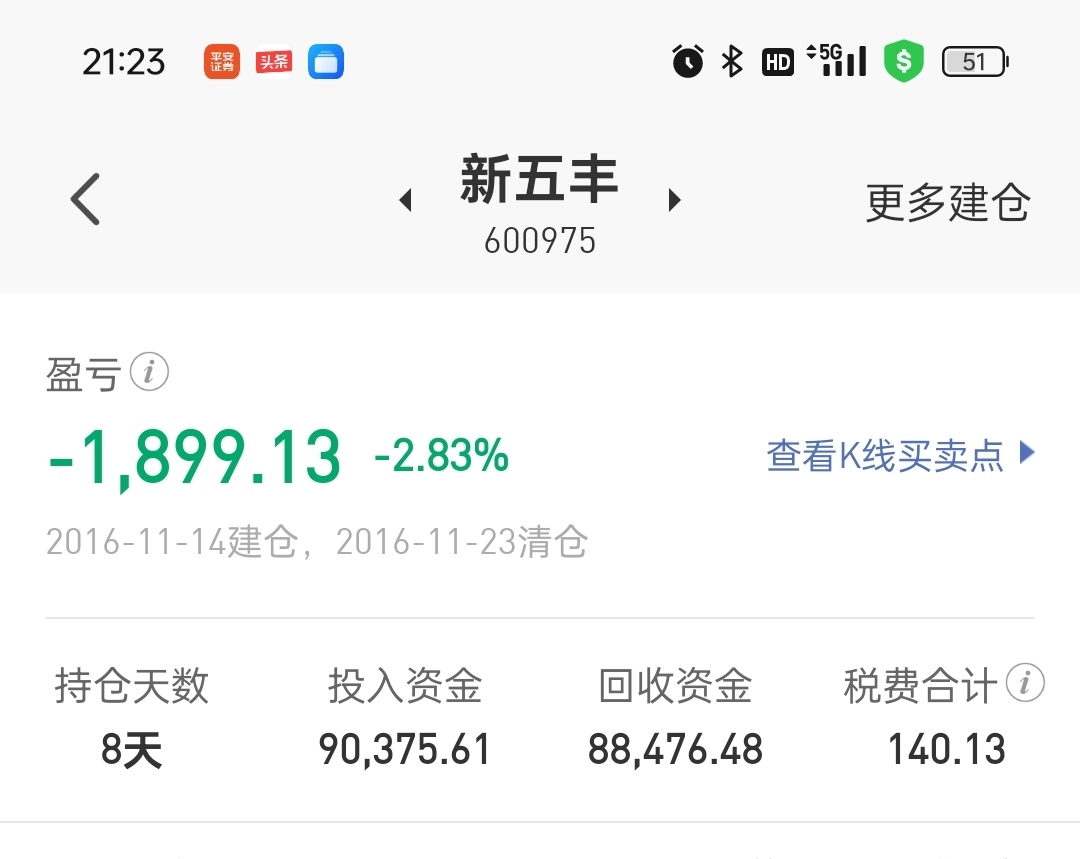Tap the invested amount 90,375.61
The height and width of the screenshot is (859, 1080).
coord(404,749)
